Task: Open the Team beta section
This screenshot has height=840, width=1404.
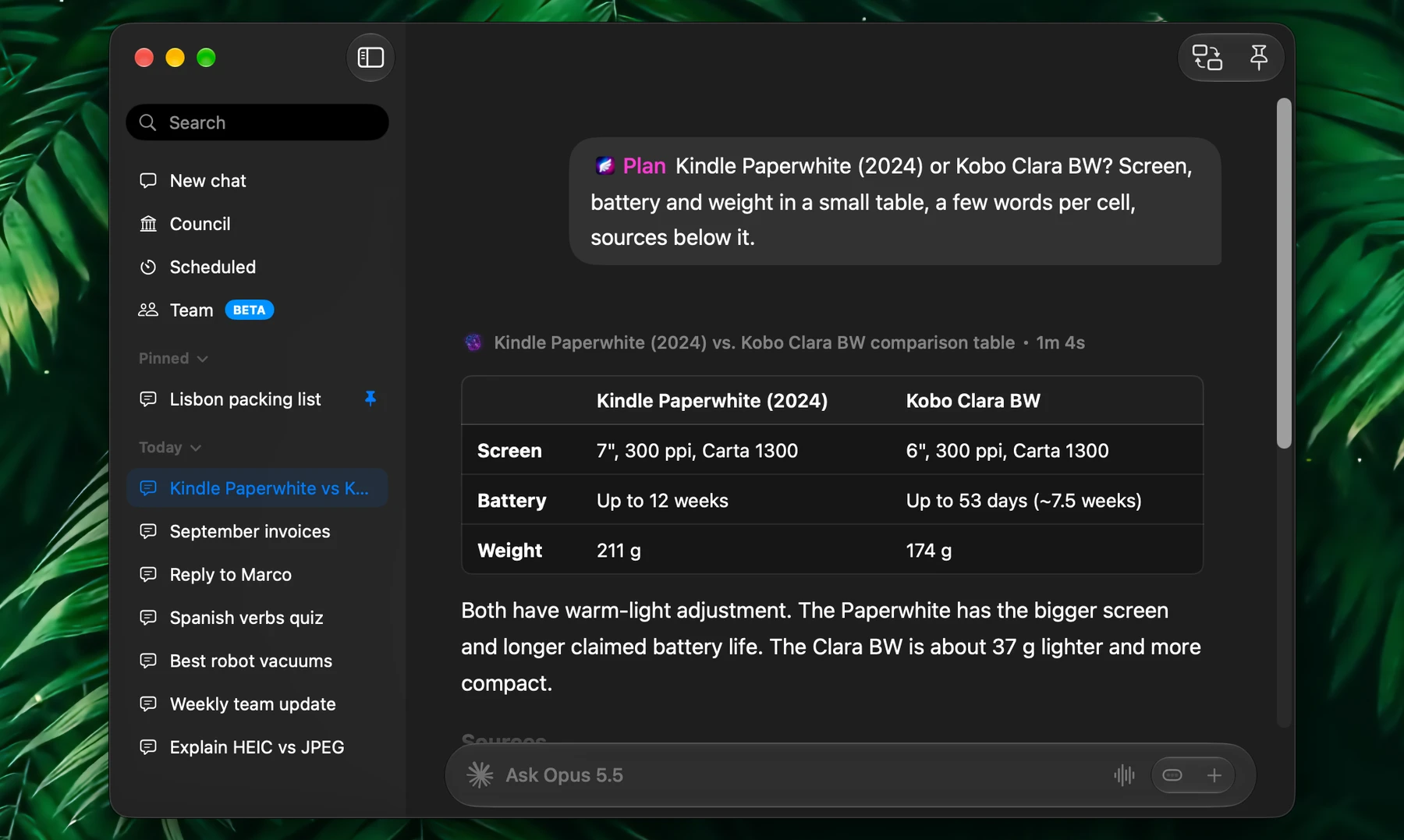Action: pos(257,310)
